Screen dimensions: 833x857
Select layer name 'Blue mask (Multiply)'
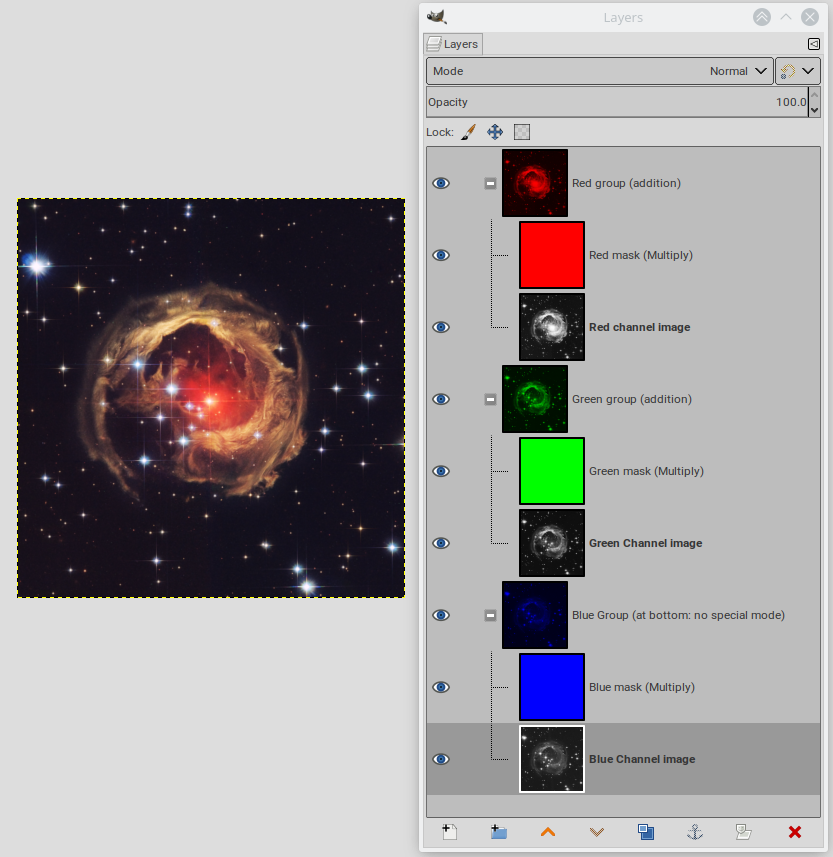tap(642, 687)
